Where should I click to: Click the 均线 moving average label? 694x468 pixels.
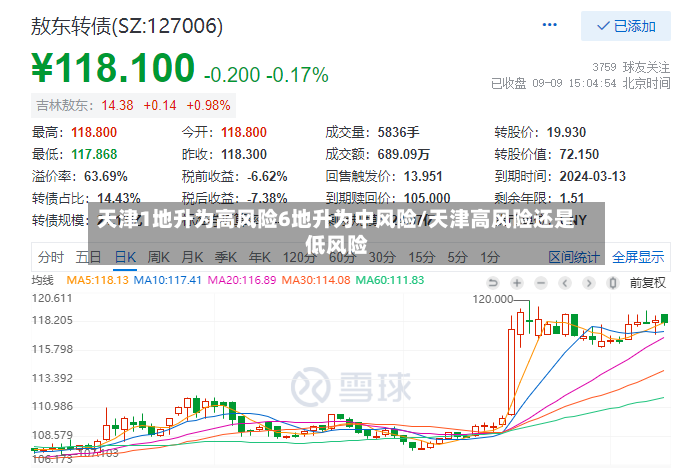point(42,280)
